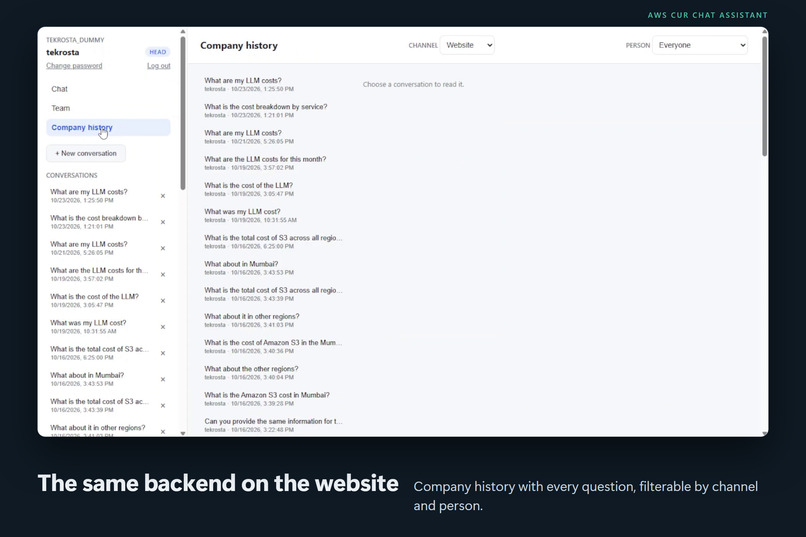The image size is (806, 537).
Task: Open the Person dropdown set to Everyone
Action: tap(700, 45)
